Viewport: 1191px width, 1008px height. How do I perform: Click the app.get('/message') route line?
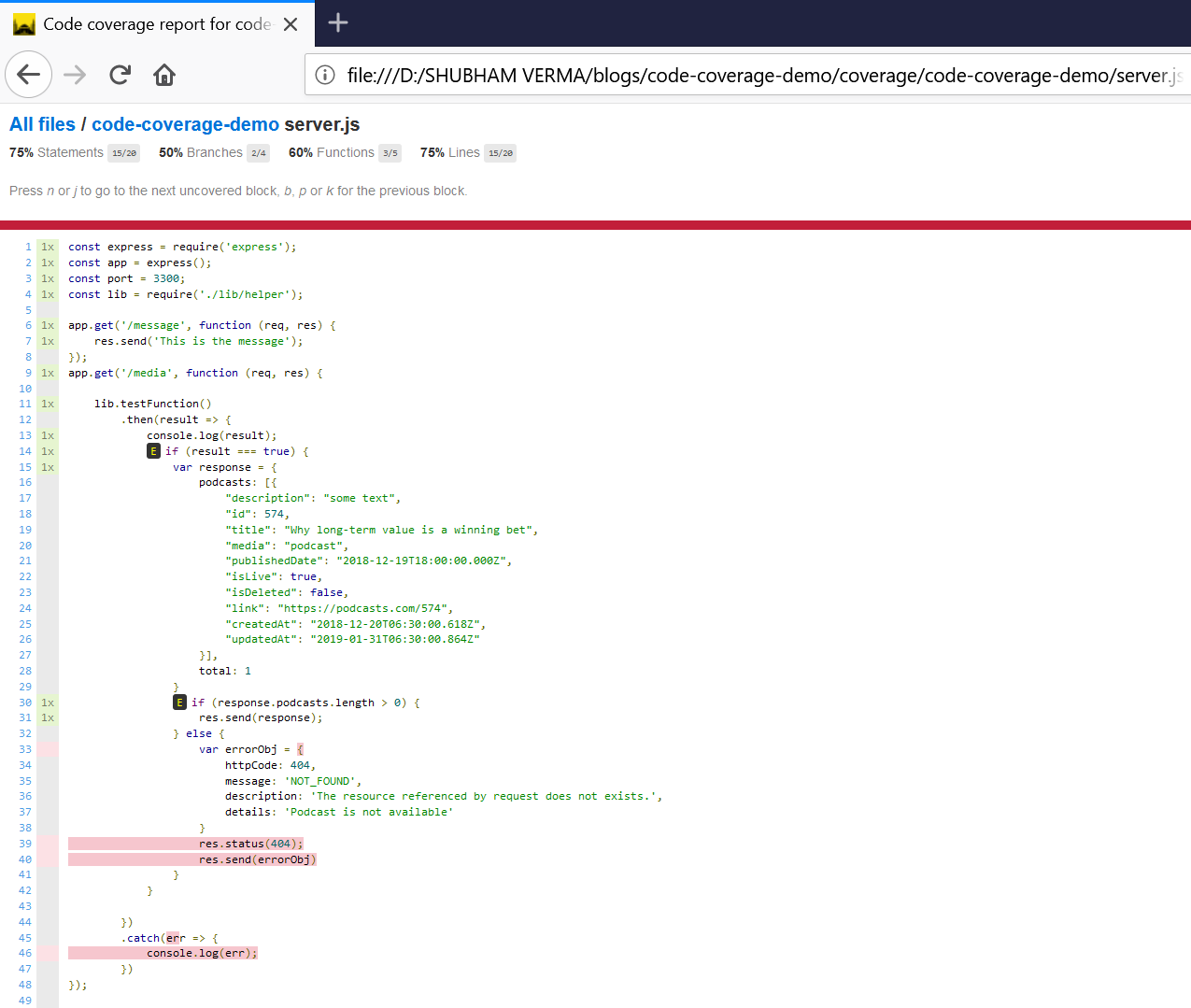202,325
